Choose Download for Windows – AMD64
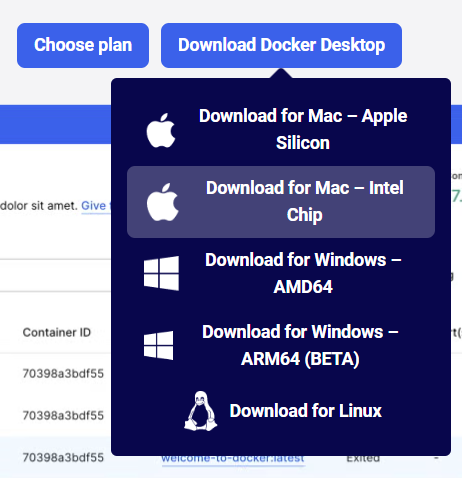462x478 pixels. click(281, 274)
